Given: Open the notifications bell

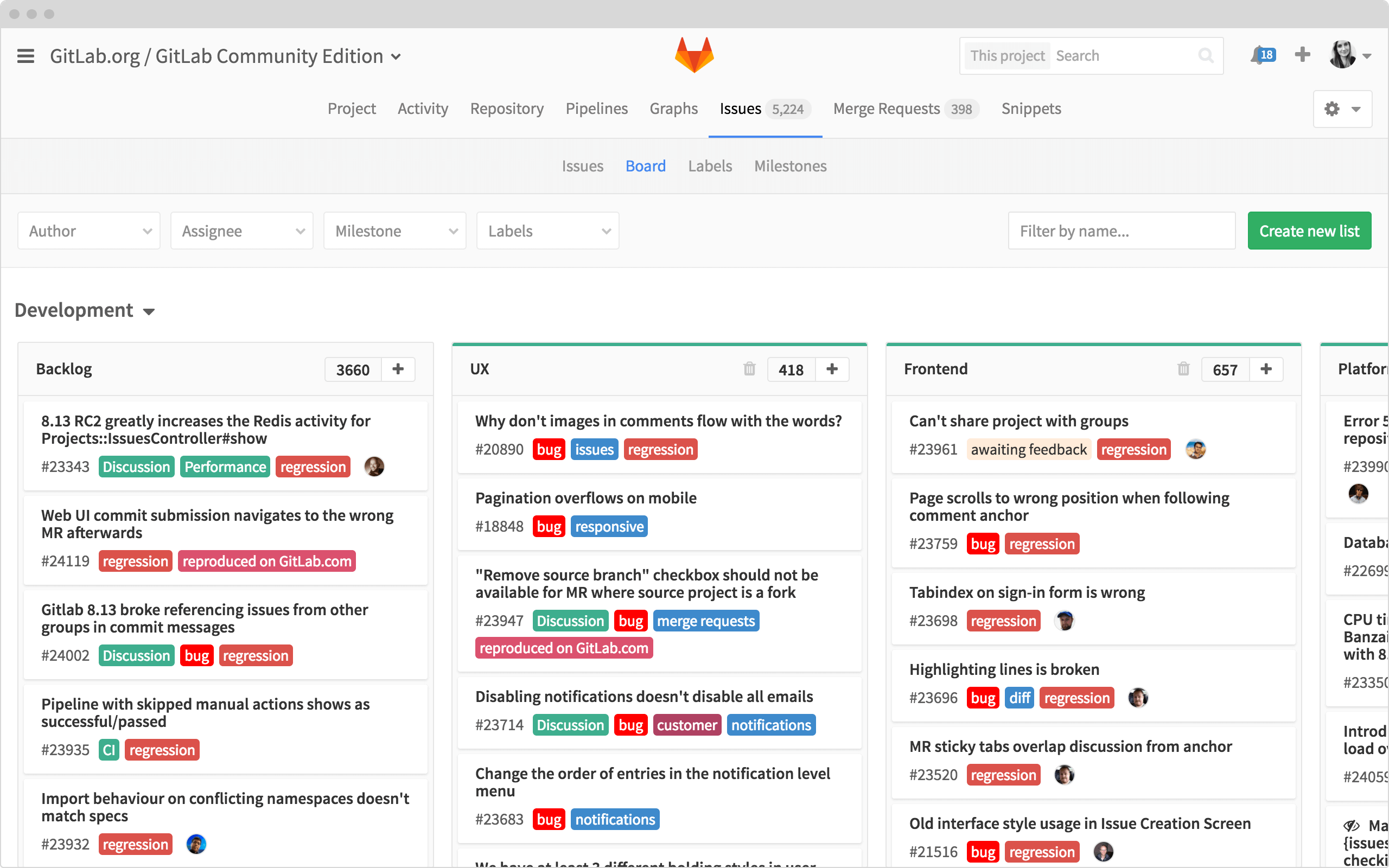Looking at the screenshot, I should [x=1260, y=55].
